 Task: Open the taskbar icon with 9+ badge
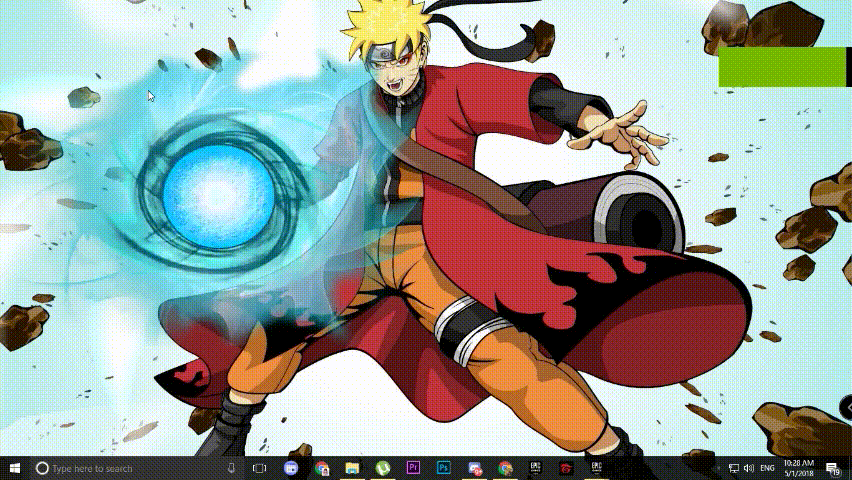(x=474, y=468)
